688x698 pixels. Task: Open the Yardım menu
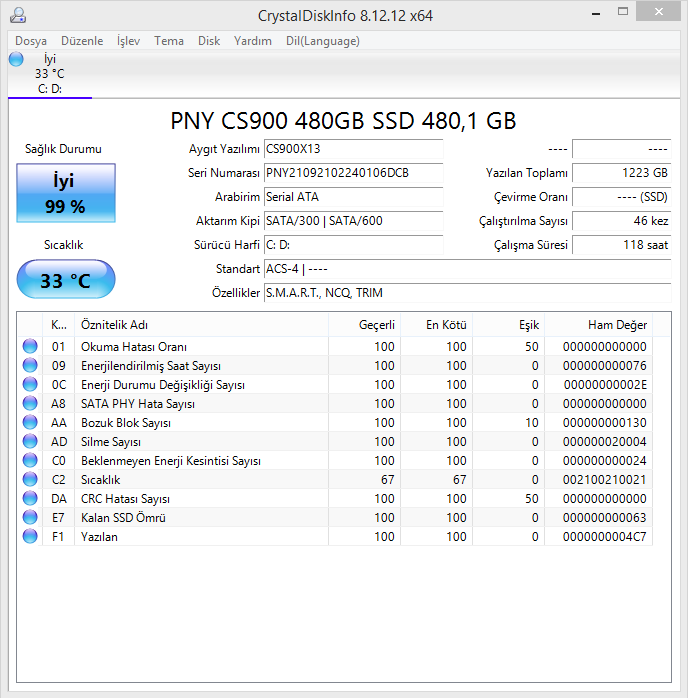pos(252,41)
